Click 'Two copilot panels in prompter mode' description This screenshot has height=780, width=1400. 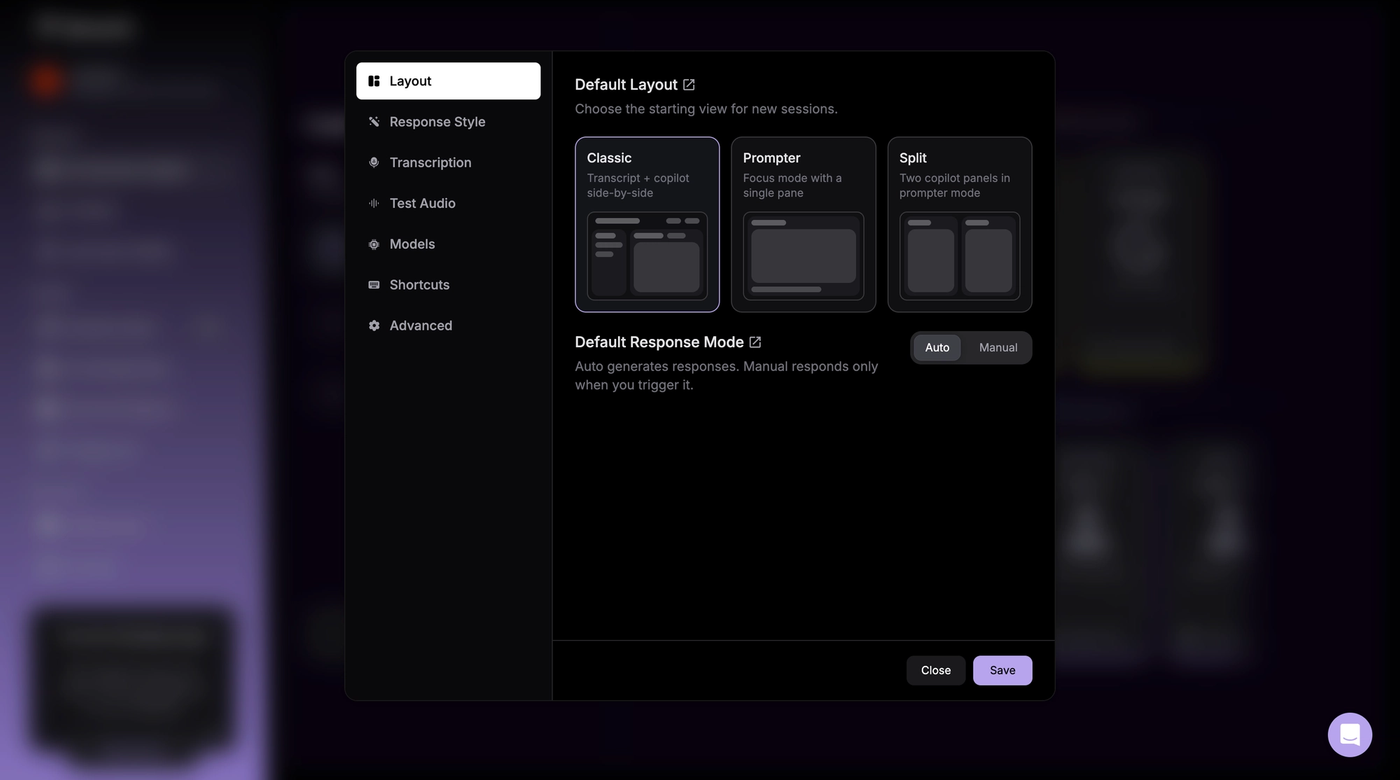coord(954,185)
